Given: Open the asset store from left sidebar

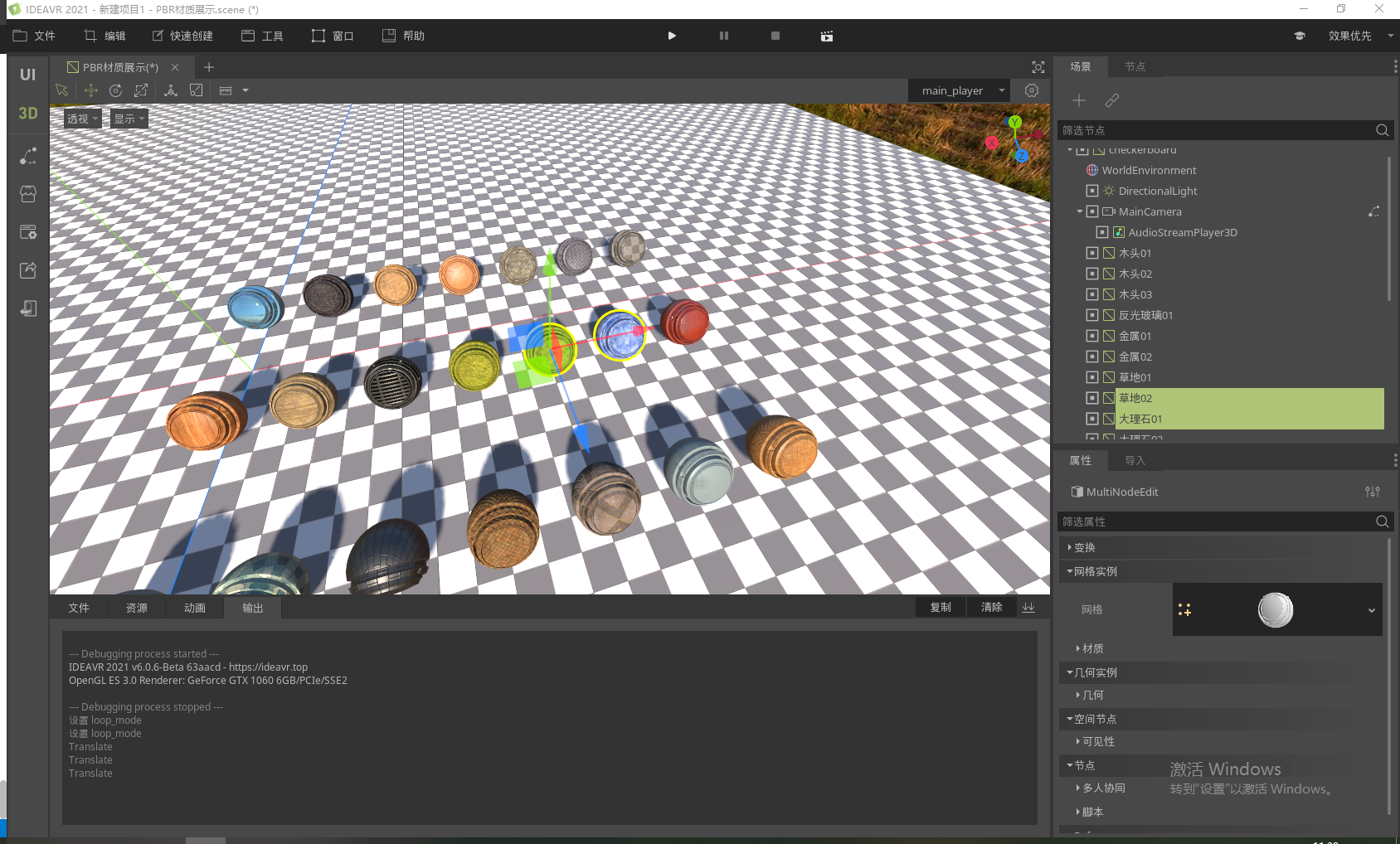Looking at the screenshot, I should [x=28, y=194].
